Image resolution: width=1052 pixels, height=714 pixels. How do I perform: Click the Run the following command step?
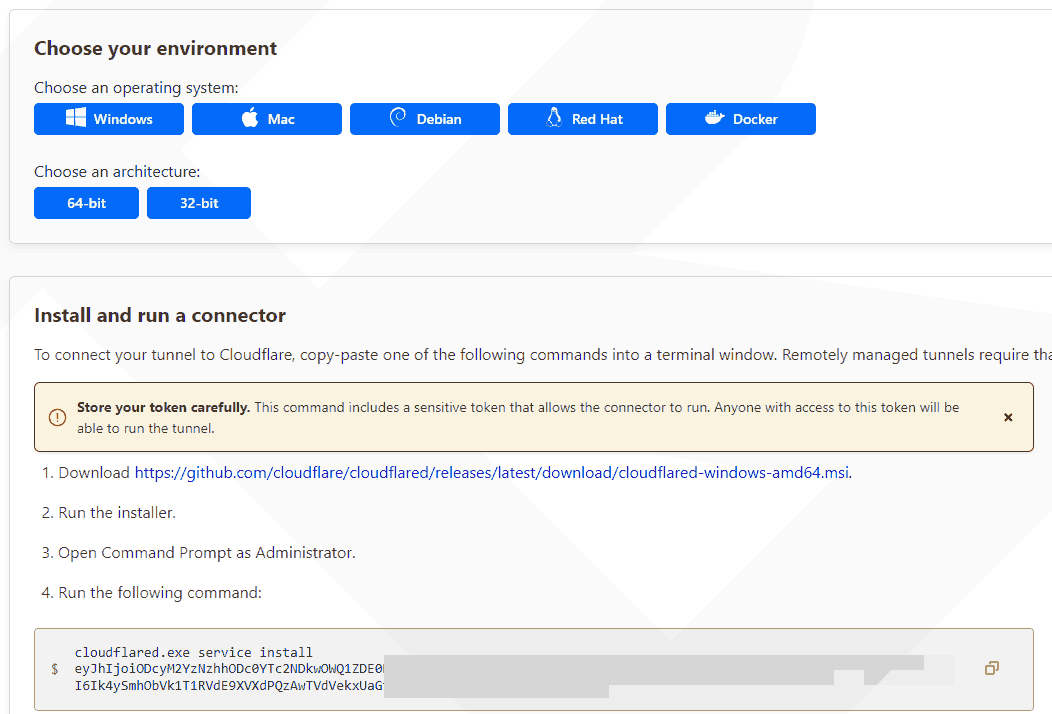click(160, 593)
